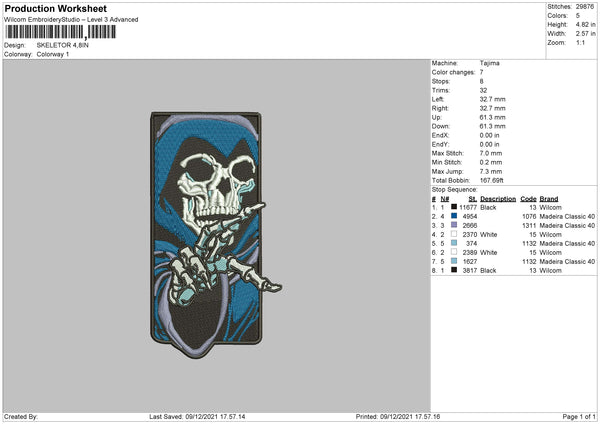Click "Madeira Classic 40" in stop row 2
The width and height of the screenshot is (600, 424).
567,216
